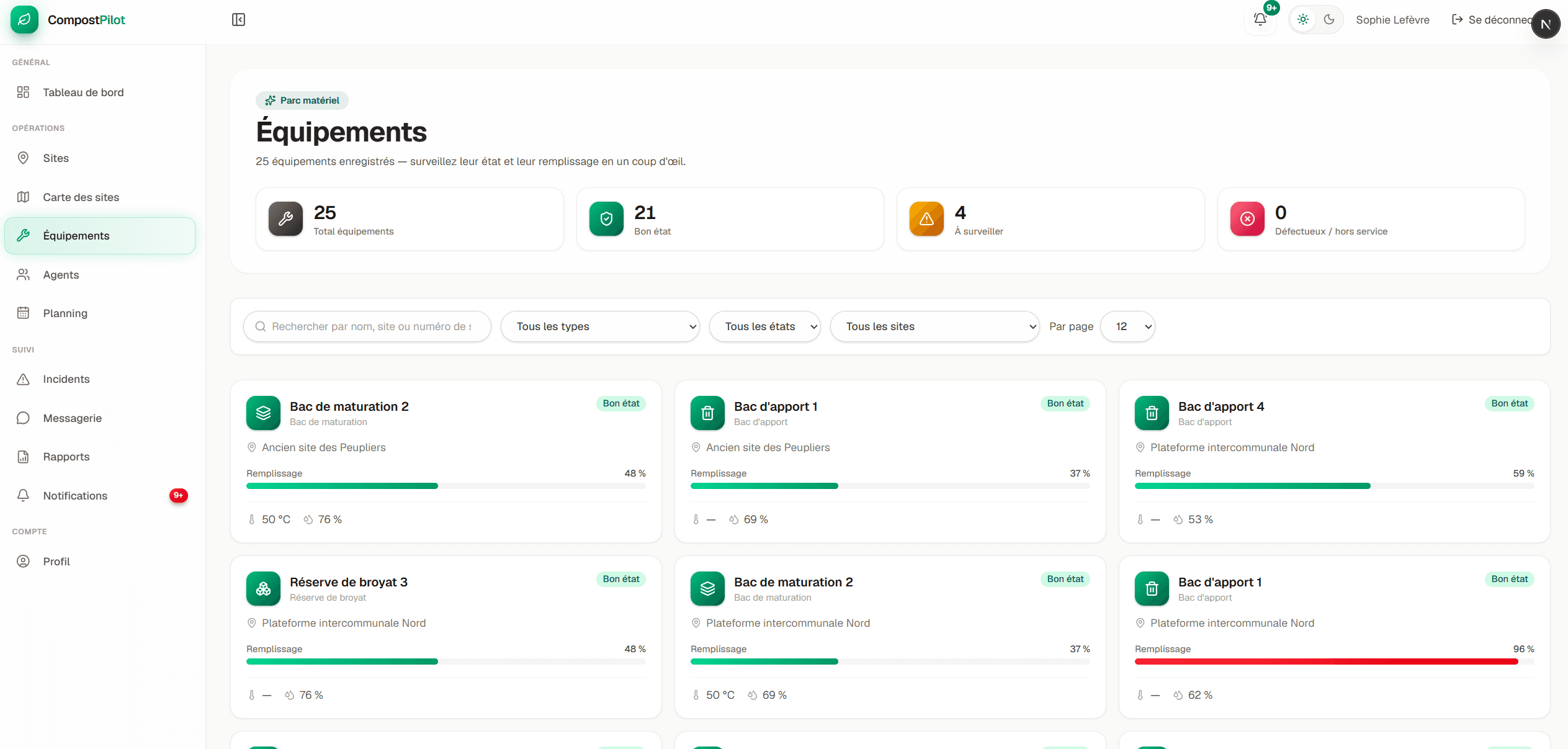Image resolution: width=1568 pixels, height=749 pixels.
Task: Click the Total équipements wrench icon
Action: [285, 219]
